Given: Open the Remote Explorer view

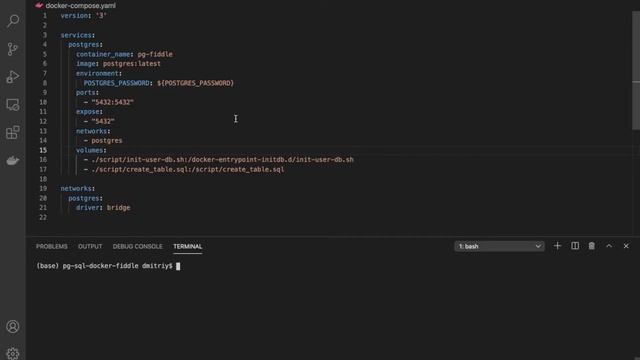Looking at the screenshot, I should (x=13, y=104).
